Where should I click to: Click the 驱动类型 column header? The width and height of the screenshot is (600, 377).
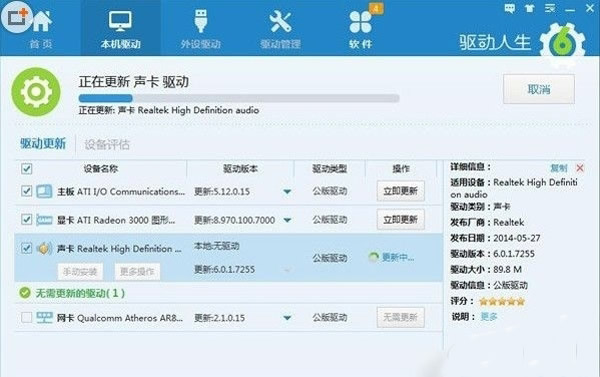click(329, 168)
